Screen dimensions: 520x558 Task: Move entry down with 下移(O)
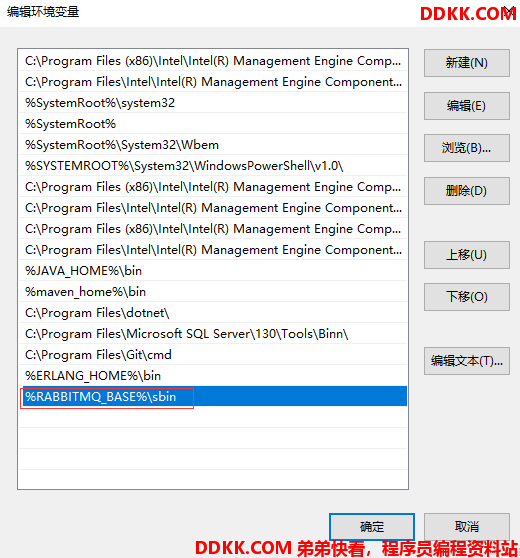click(x=467, y=297)
